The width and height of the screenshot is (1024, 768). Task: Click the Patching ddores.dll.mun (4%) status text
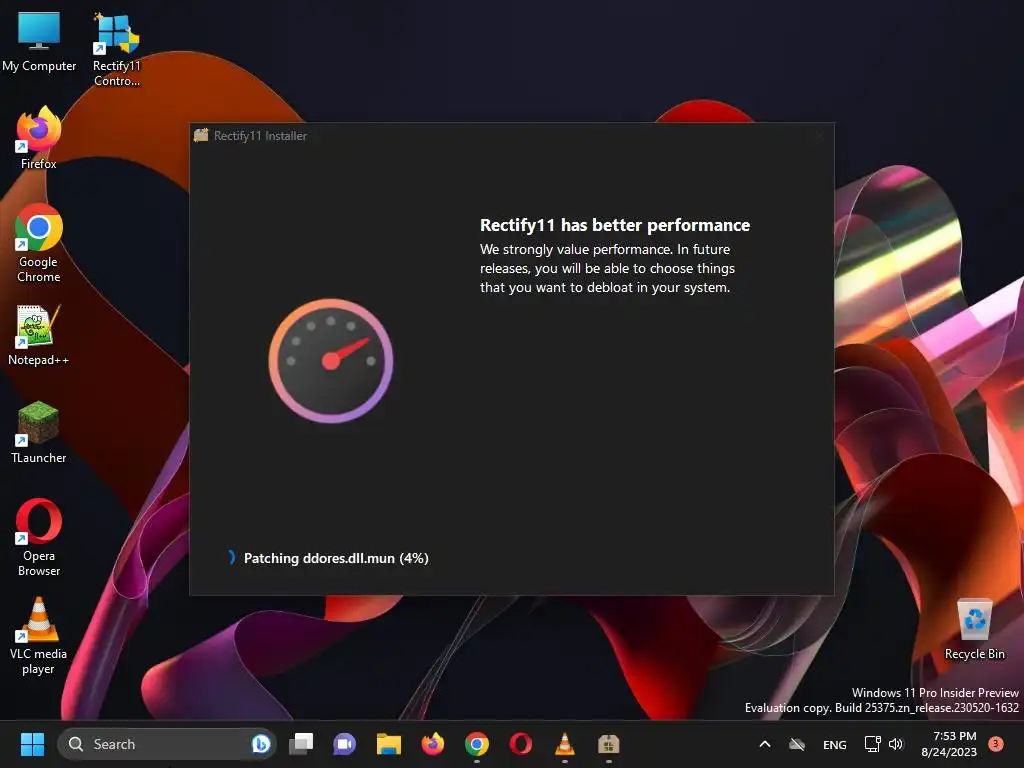(x=336, y=558)
